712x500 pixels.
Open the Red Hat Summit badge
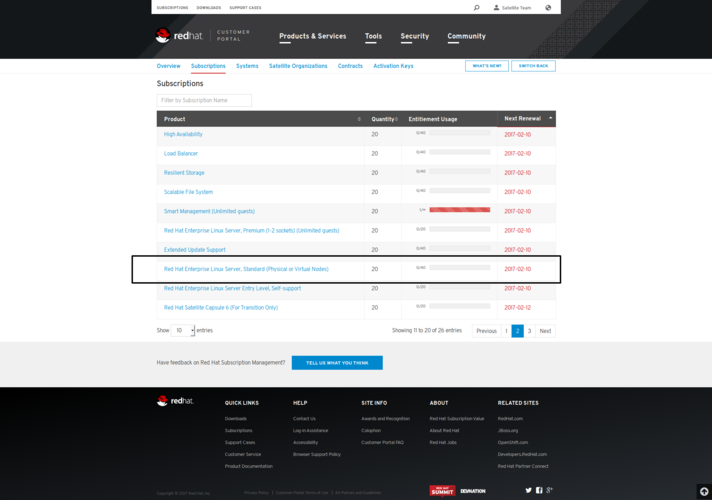pyautogui.click(x=442, y=490)
